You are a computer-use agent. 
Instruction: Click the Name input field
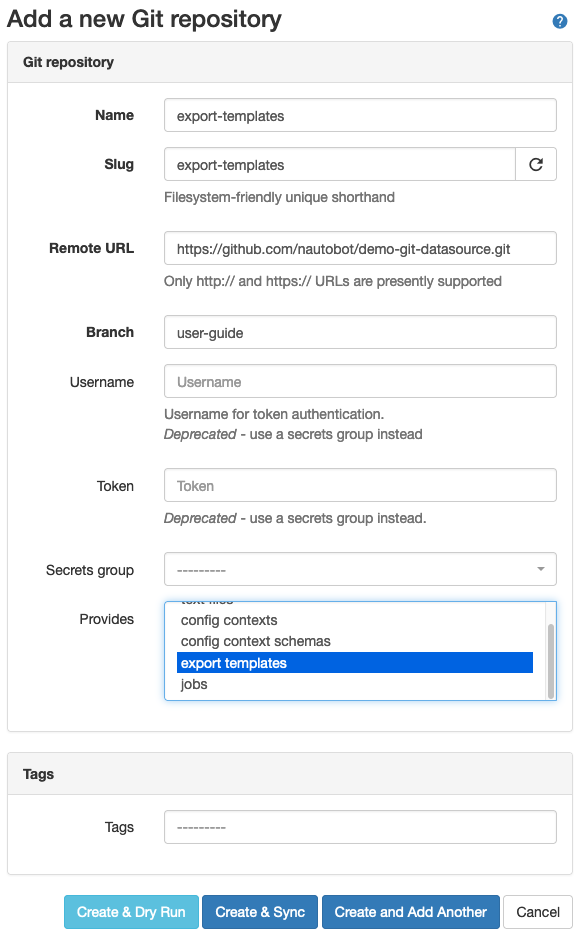(359, 115)
